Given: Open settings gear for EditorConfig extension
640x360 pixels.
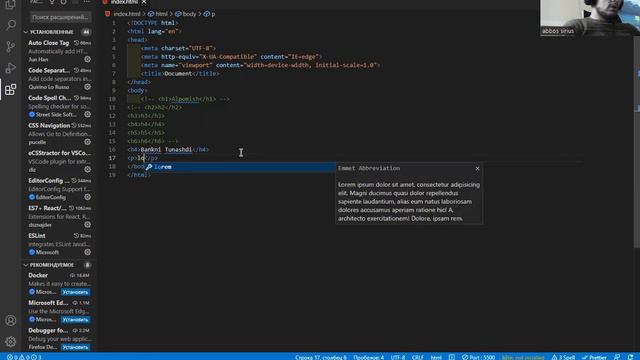Looking at the screenshot, I should click(x=87, y=197).
